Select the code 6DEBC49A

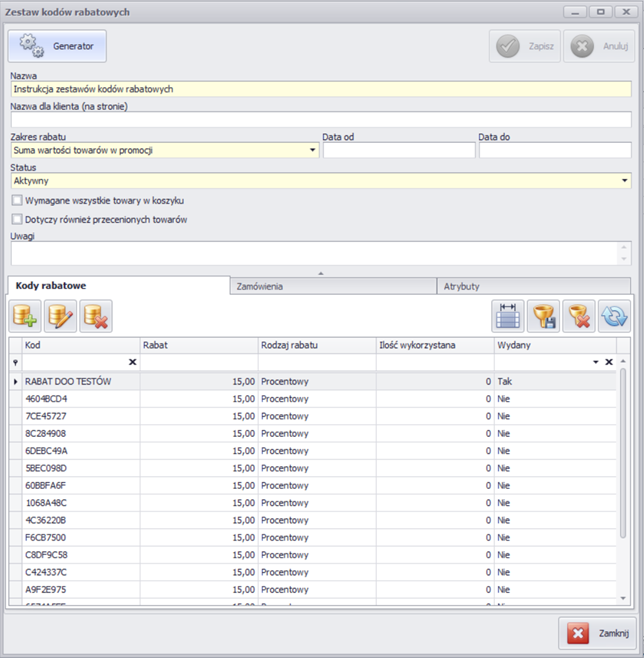46,451
